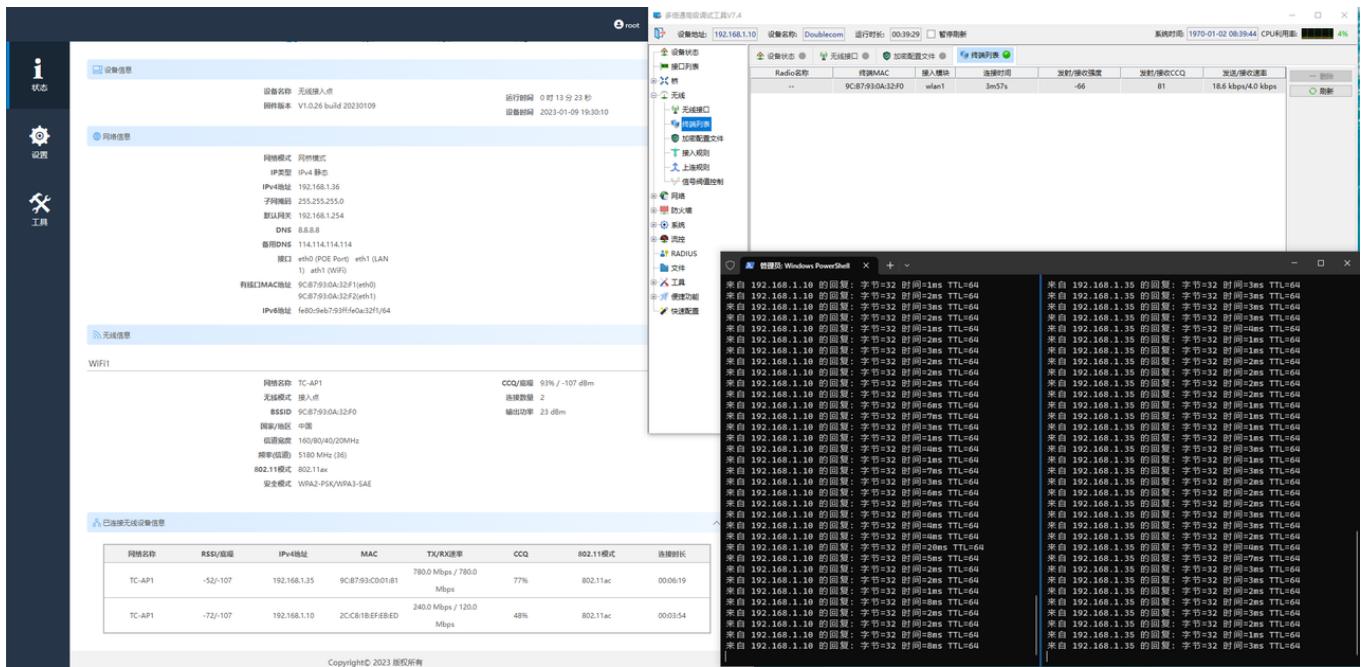Expand the 工具 tree node in debug tool
Viewport: 1362px width, 667px height.
coord(653,283)
